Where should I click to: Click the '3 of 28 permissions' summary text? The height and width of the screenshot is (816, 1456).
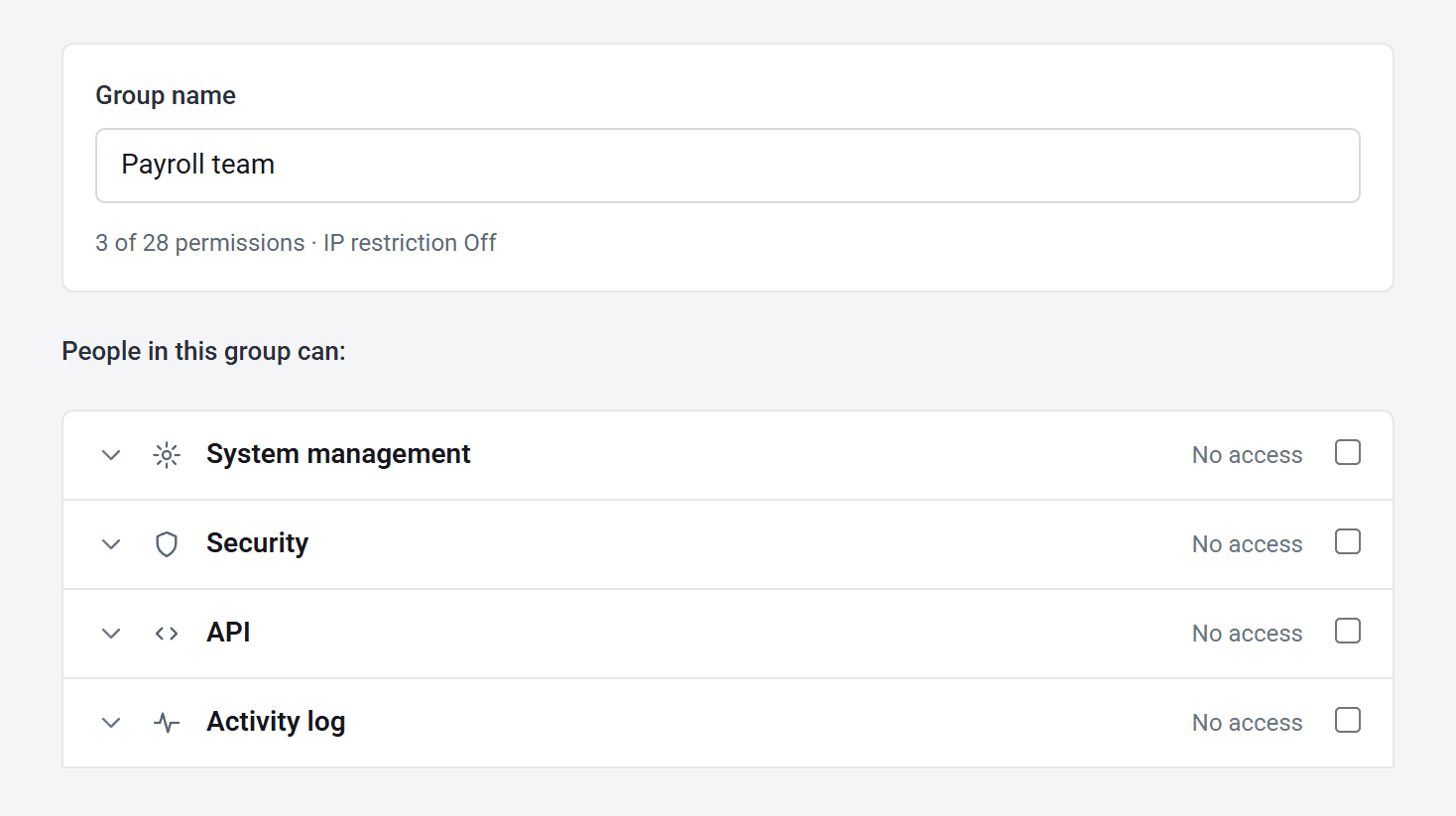click(x=199, y=243)
